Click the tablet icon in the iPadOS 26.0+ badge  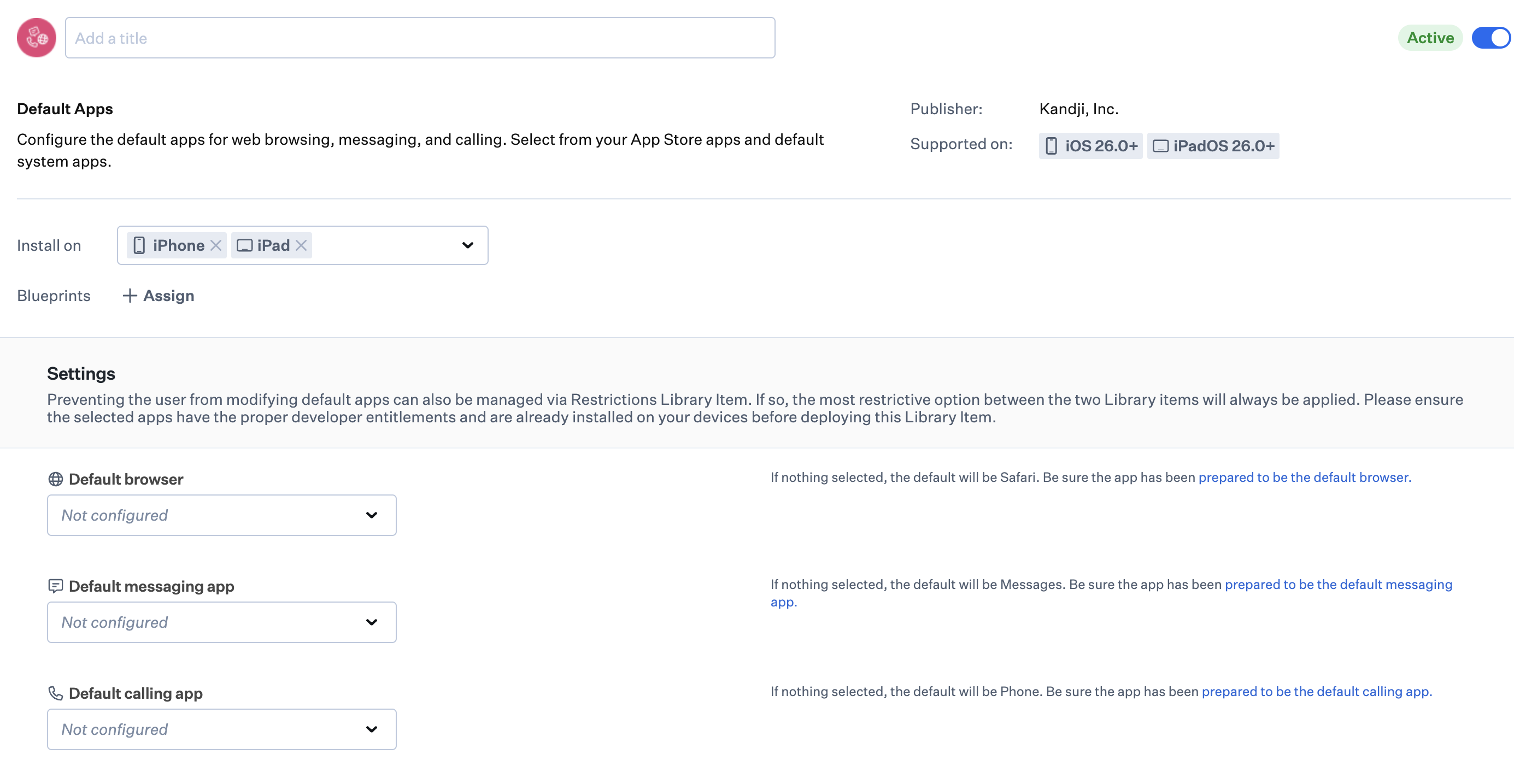click(1160, 145)
